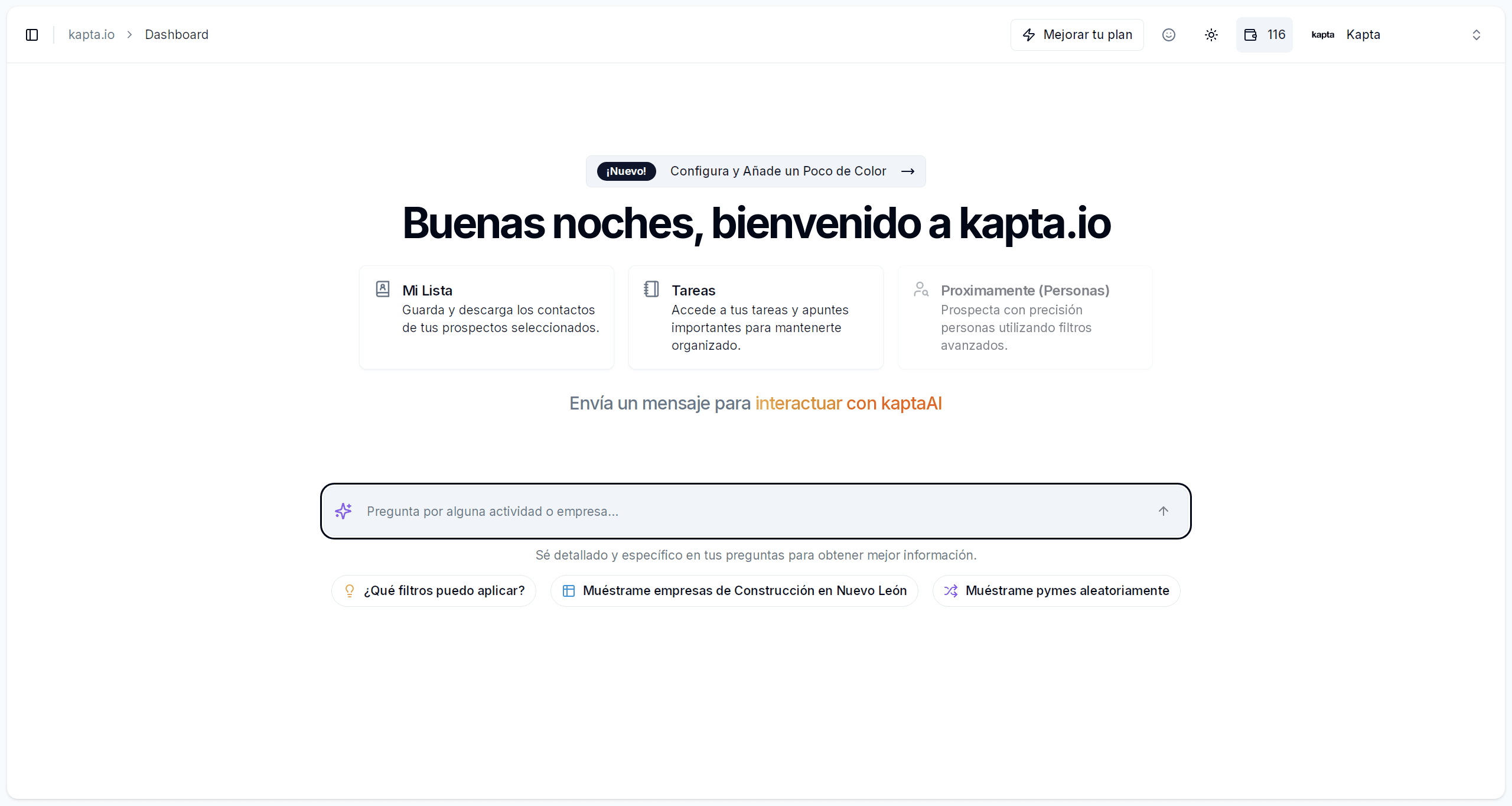Open the smiley feedback icon
The image size is (1512, 806).
click(x=1168, y=35)
